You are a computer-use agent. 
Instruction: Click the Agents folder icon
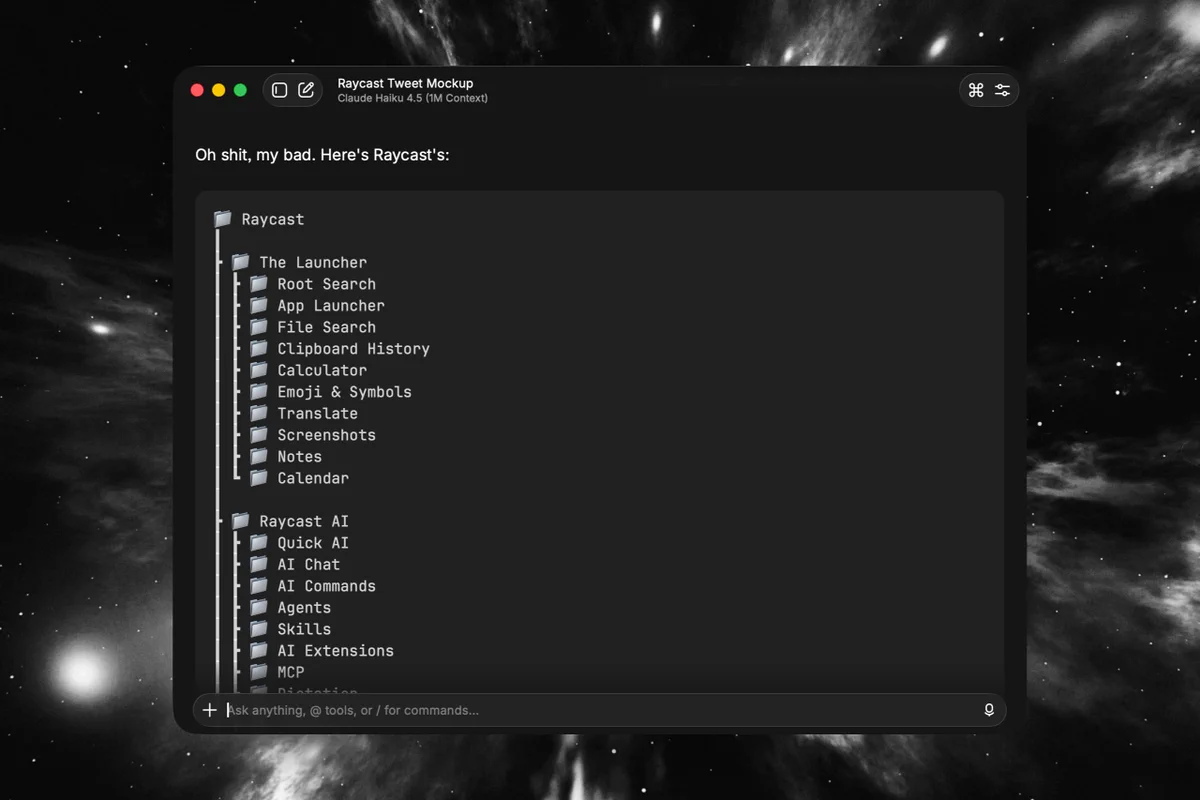(x=259, y=607)
